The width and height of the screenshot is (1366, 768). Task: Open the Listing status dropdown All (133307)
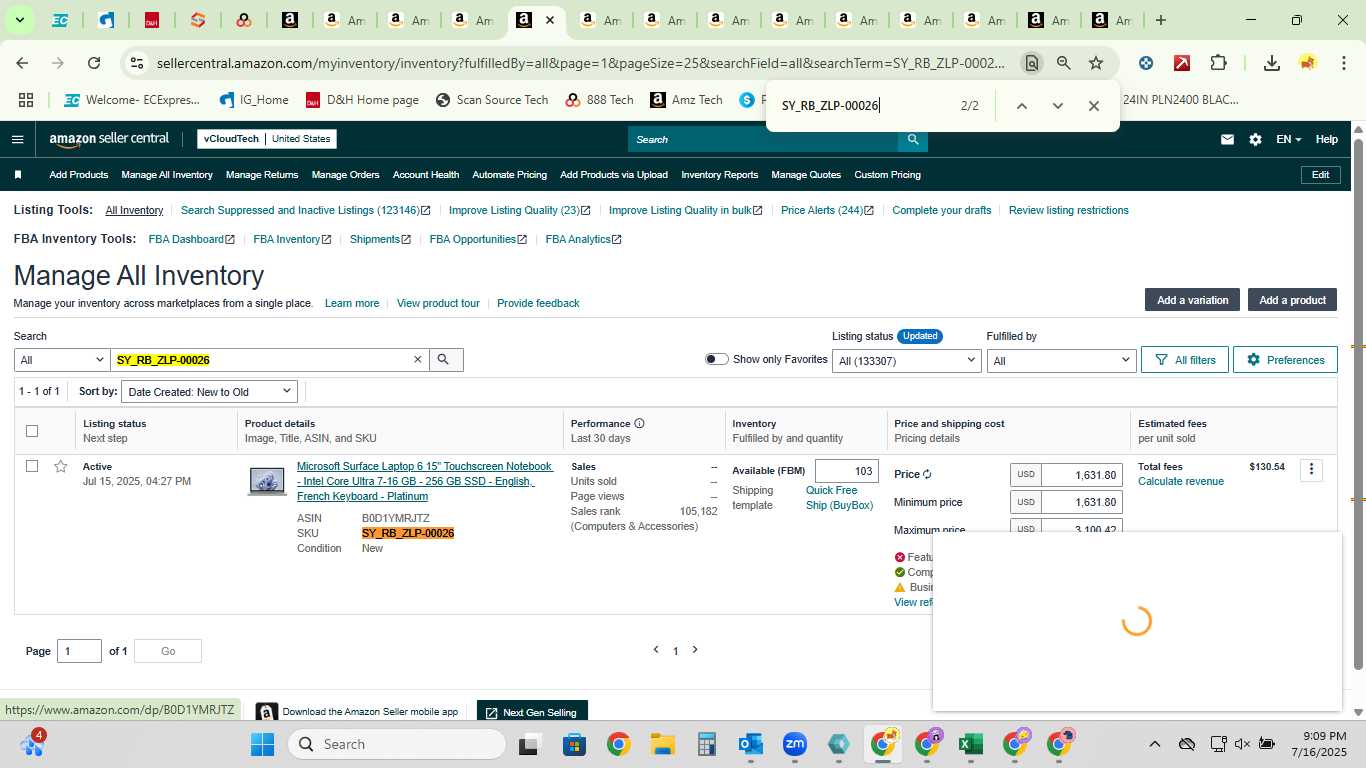[x=906, y=360]
